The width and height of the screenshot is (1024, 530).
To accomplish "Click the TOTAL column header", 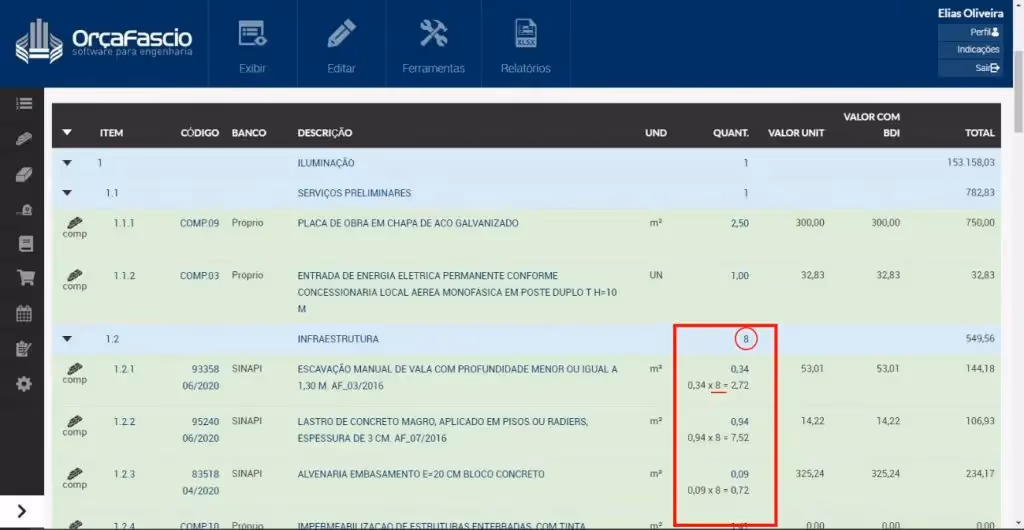I will click(980, 133).
